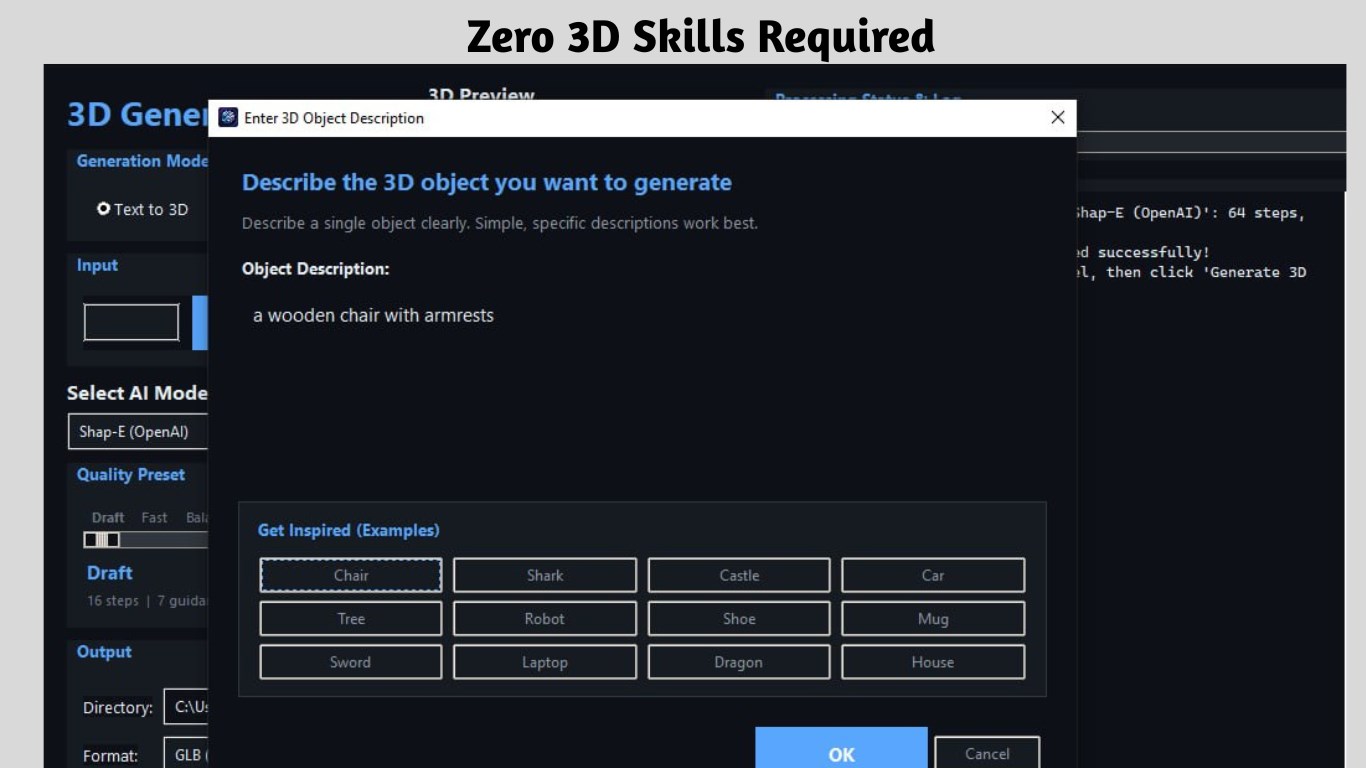Open the GLB Format dropdown
1366x768 pixels.
coord(186,755)
